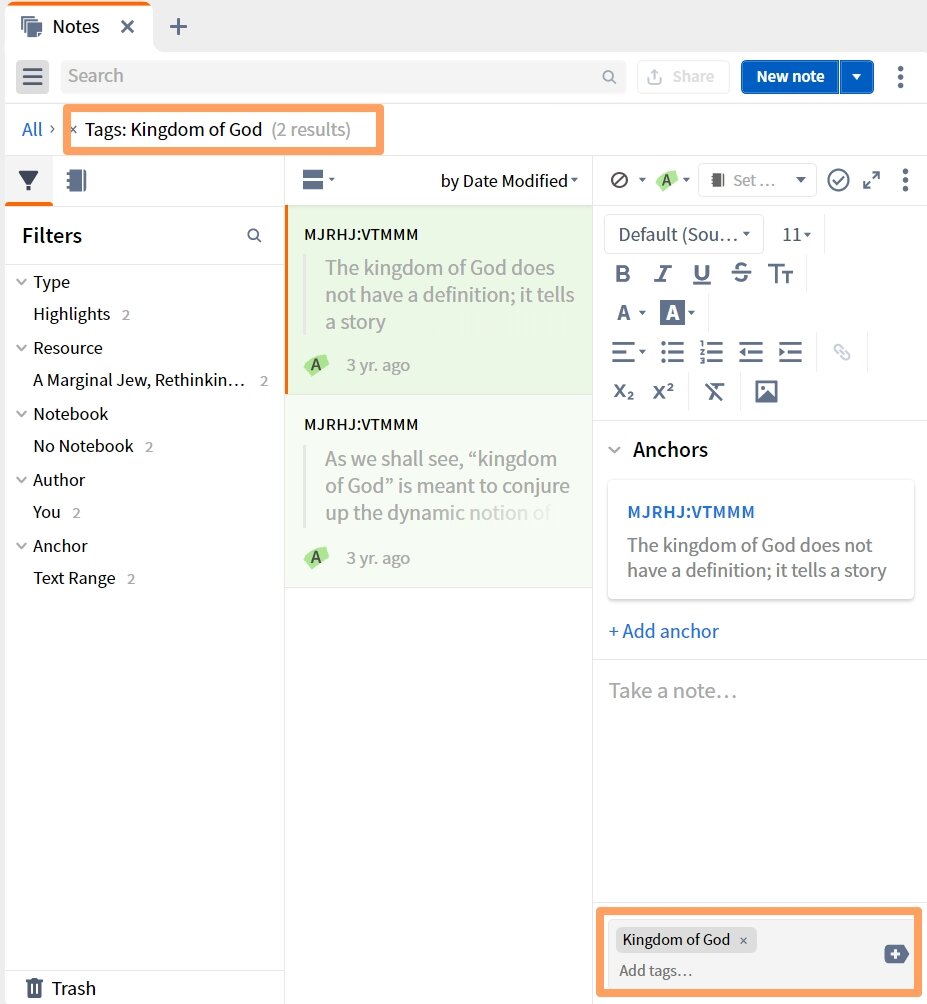Viewport: 927px width, 1004px height.
Task: Insert a bulleted list
Action: (672, 352)
